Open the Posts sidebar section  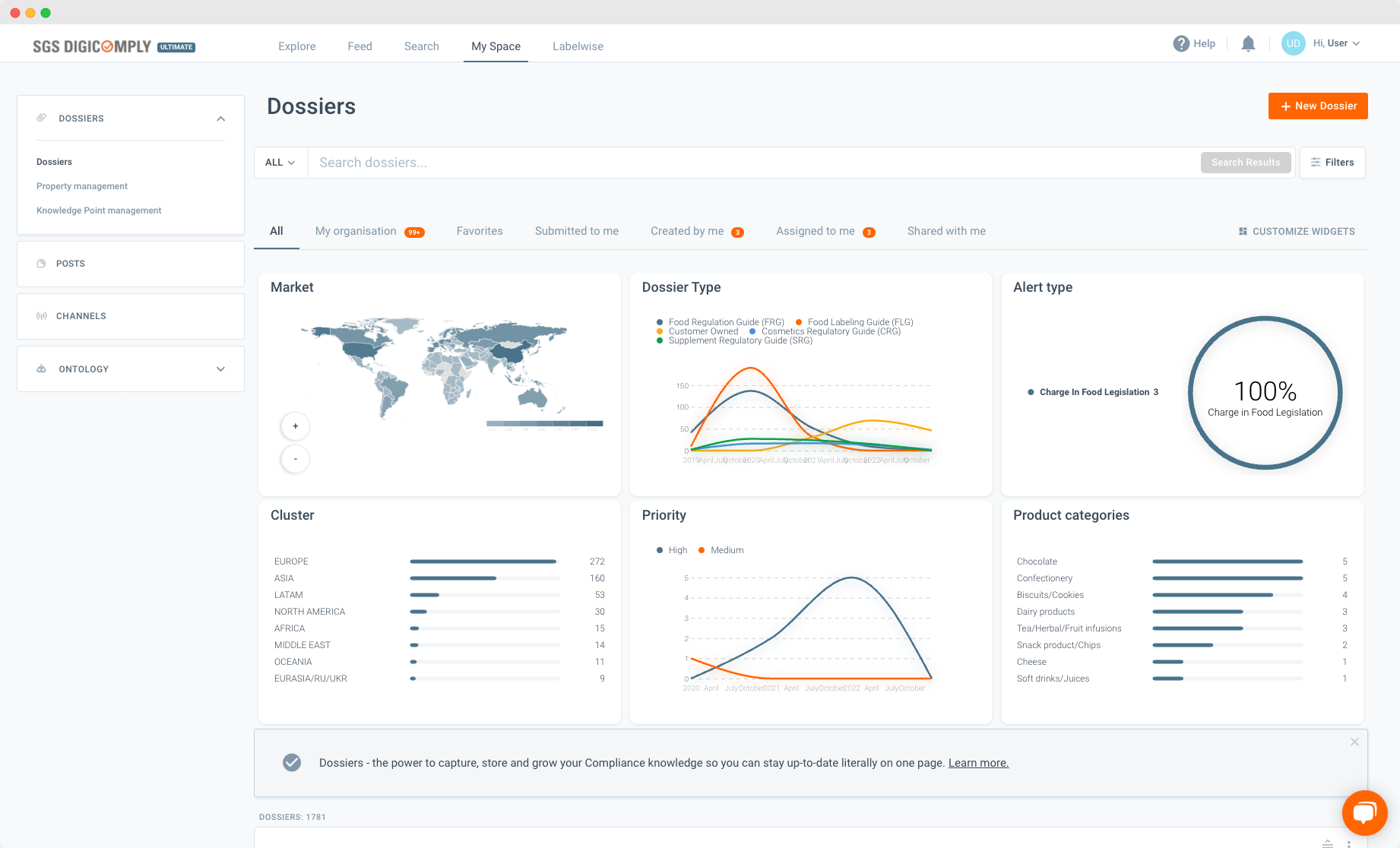(x=131, y=264)
